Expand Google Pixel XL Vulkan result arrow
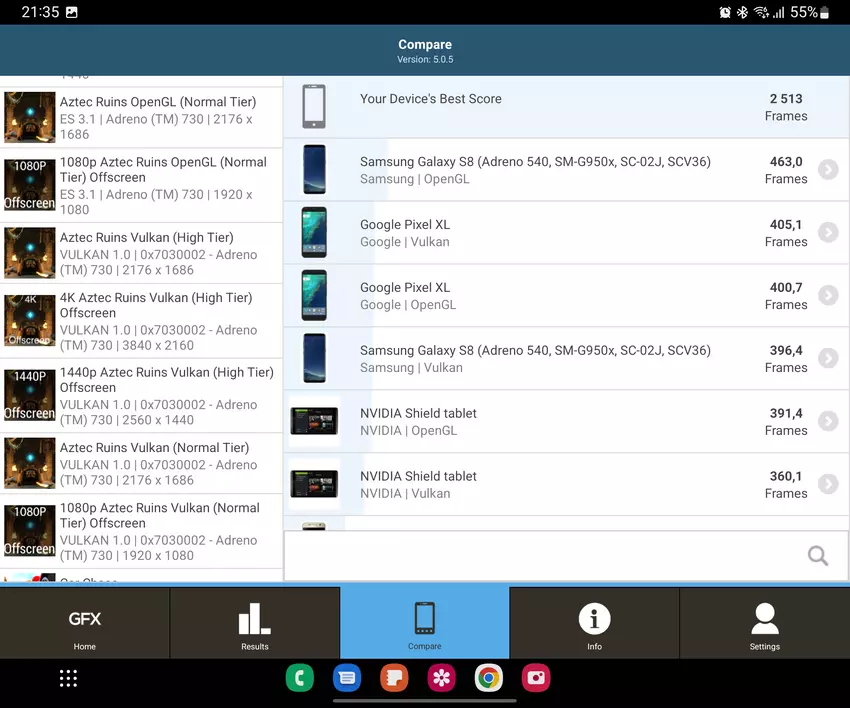 (828, 233)
